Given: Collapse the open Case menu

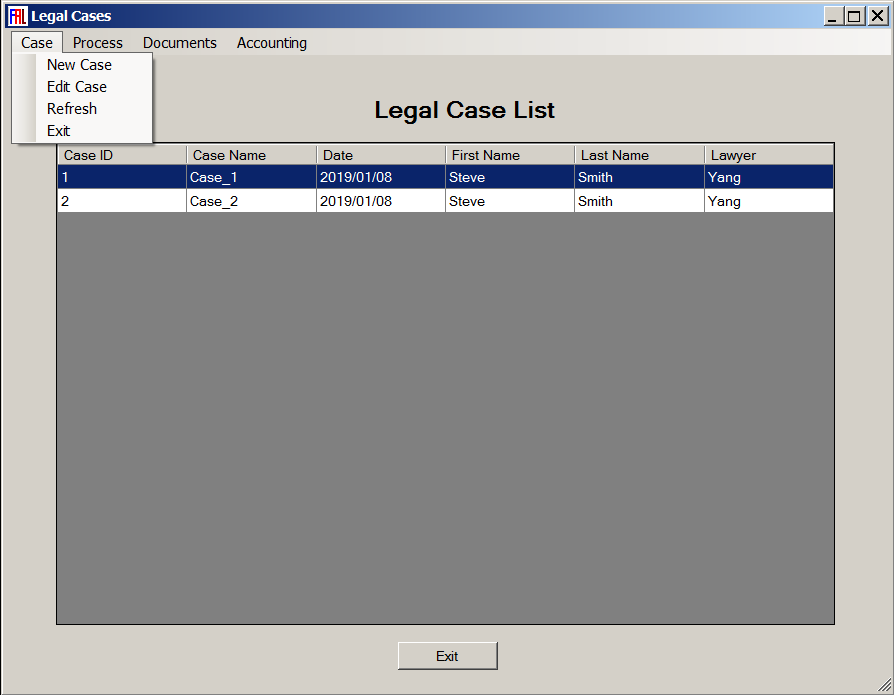Looking at the screenshot, I should pos(37,43).
